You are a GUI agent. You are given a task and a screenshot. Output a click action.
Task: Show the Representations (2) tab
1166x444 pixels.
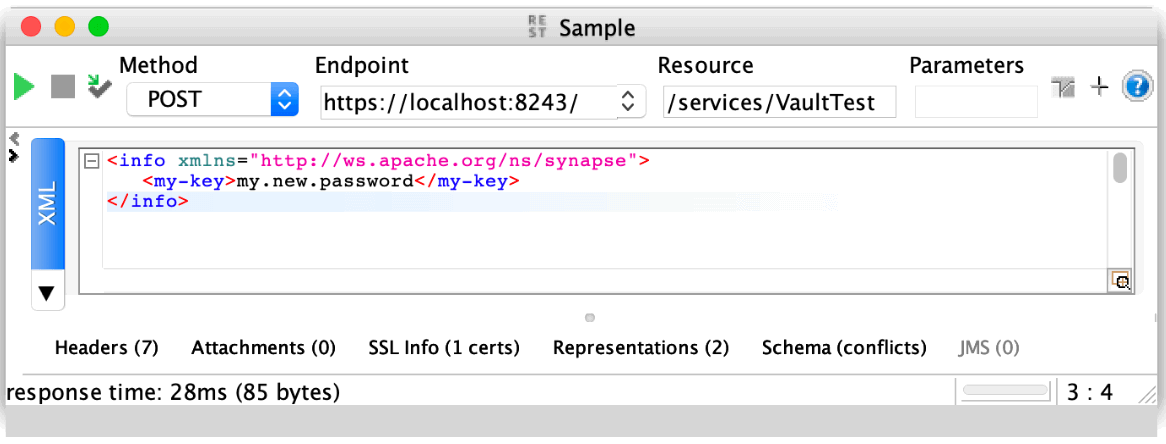(640, 348)
